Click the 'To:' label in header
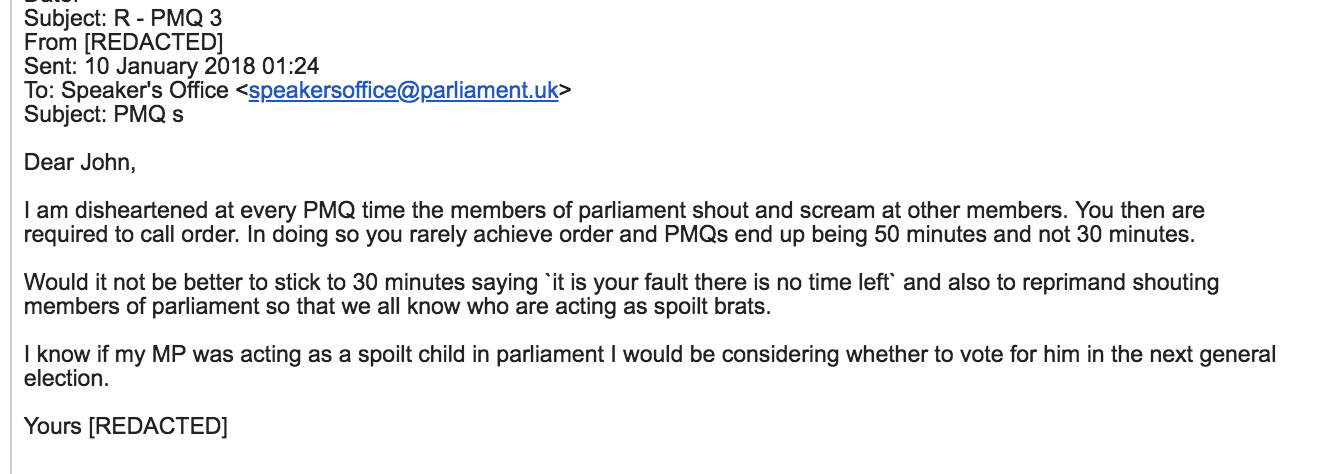The width and height of the screenshot is (1324, 474). (x=41, y=91)
